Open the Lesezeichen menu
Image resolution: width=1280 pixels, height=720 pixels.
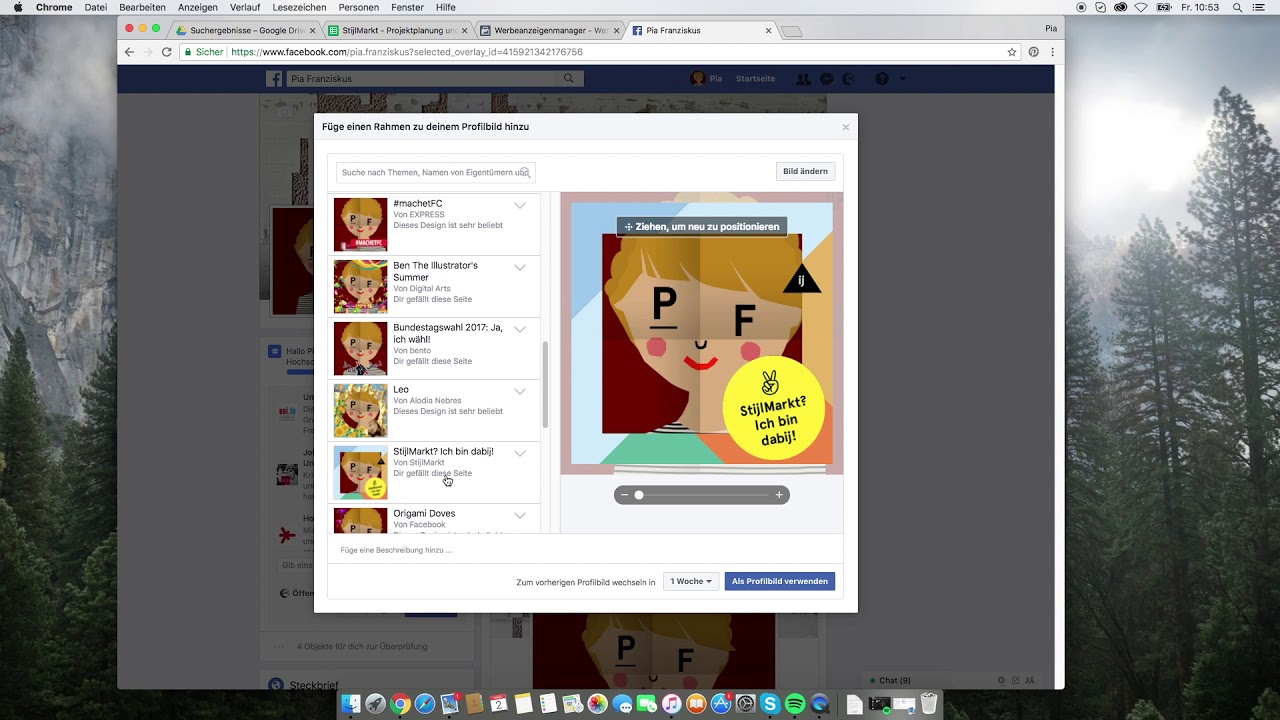click(299, 7)
